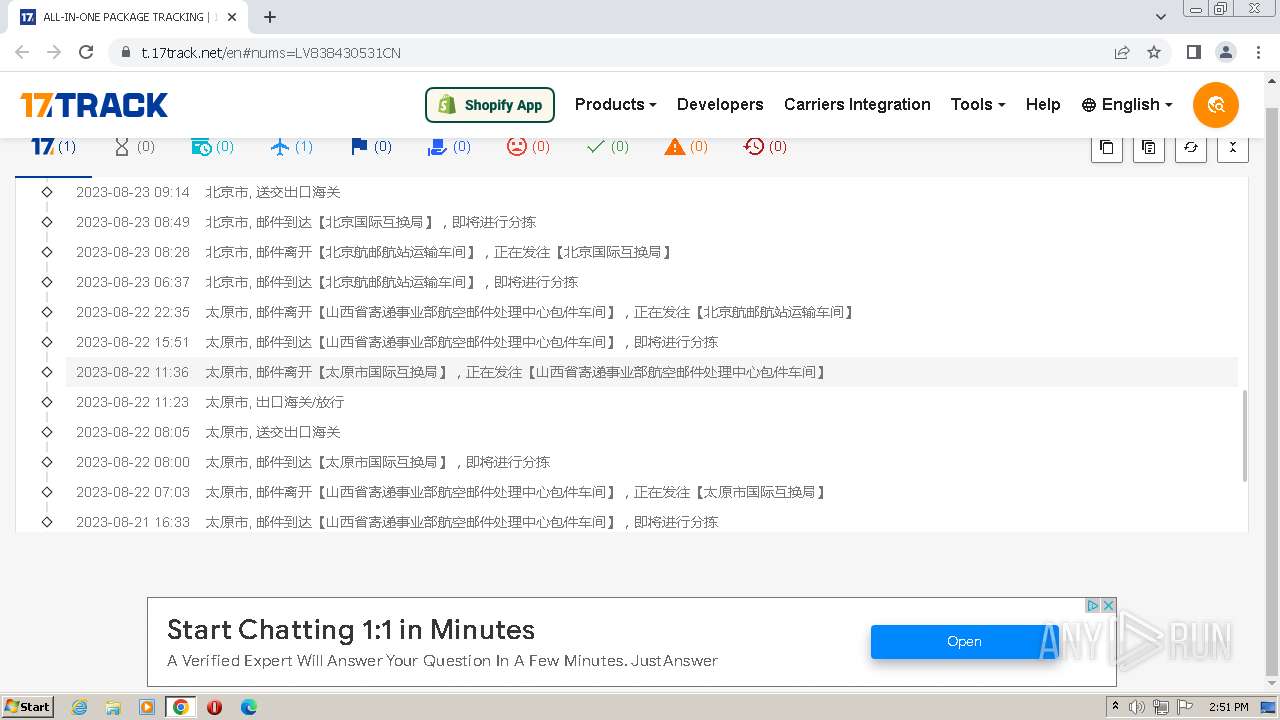Click the orange tracking search round button

point(1216,105)
